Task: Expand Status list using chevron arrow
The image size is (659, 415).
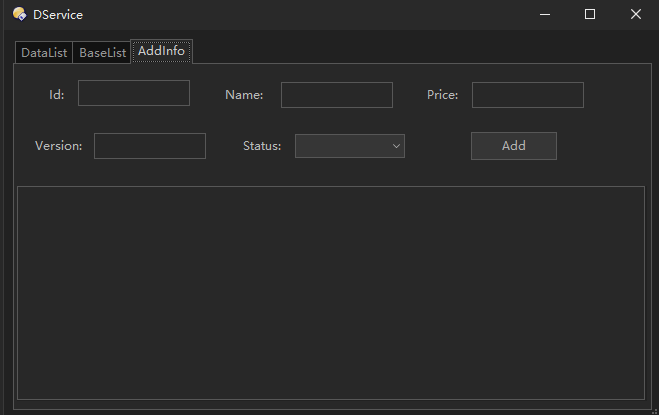Action: click(396, 146)
